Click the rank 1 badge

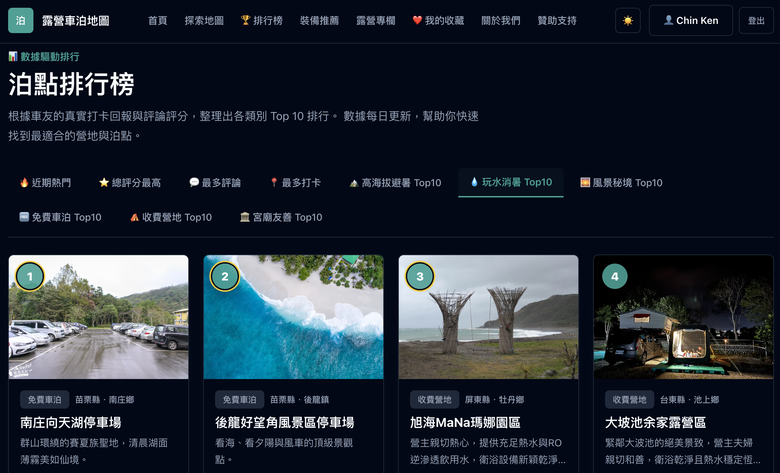[x=30, y=276]
